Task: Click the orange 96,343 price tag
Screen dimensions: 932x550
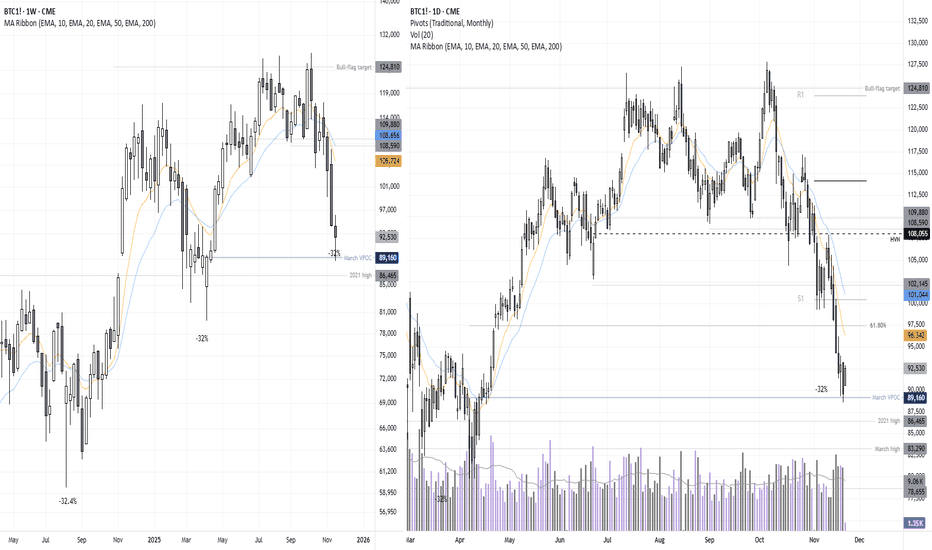Action: click(x=916, y=336)
